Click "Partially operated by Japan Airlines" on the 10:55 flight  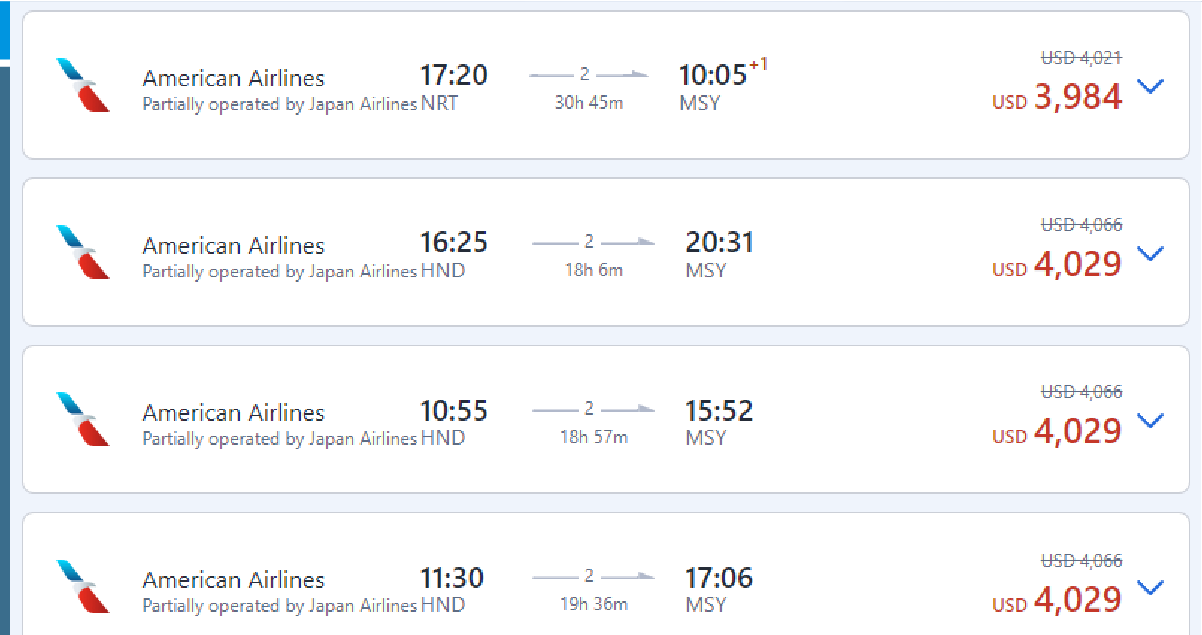click(279, 438)
